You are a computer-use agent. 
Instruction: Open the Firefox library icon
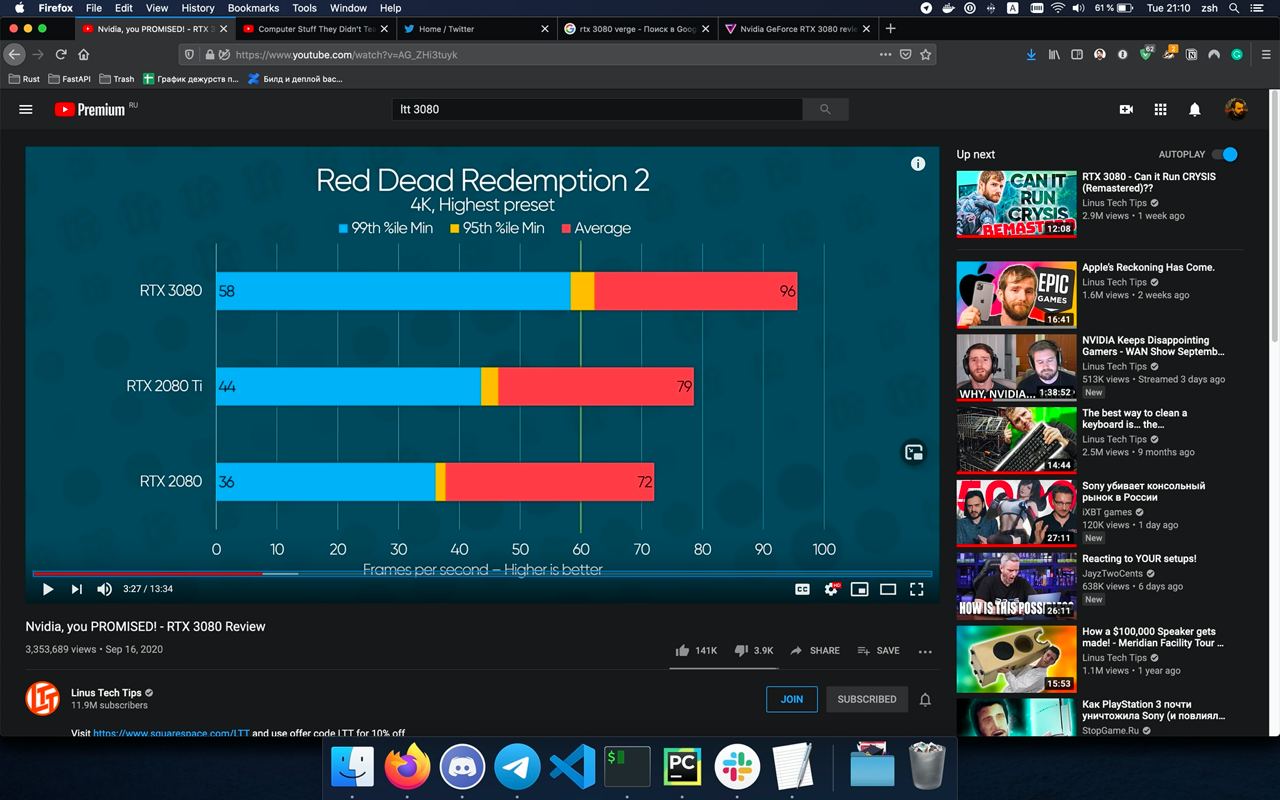1054,54
